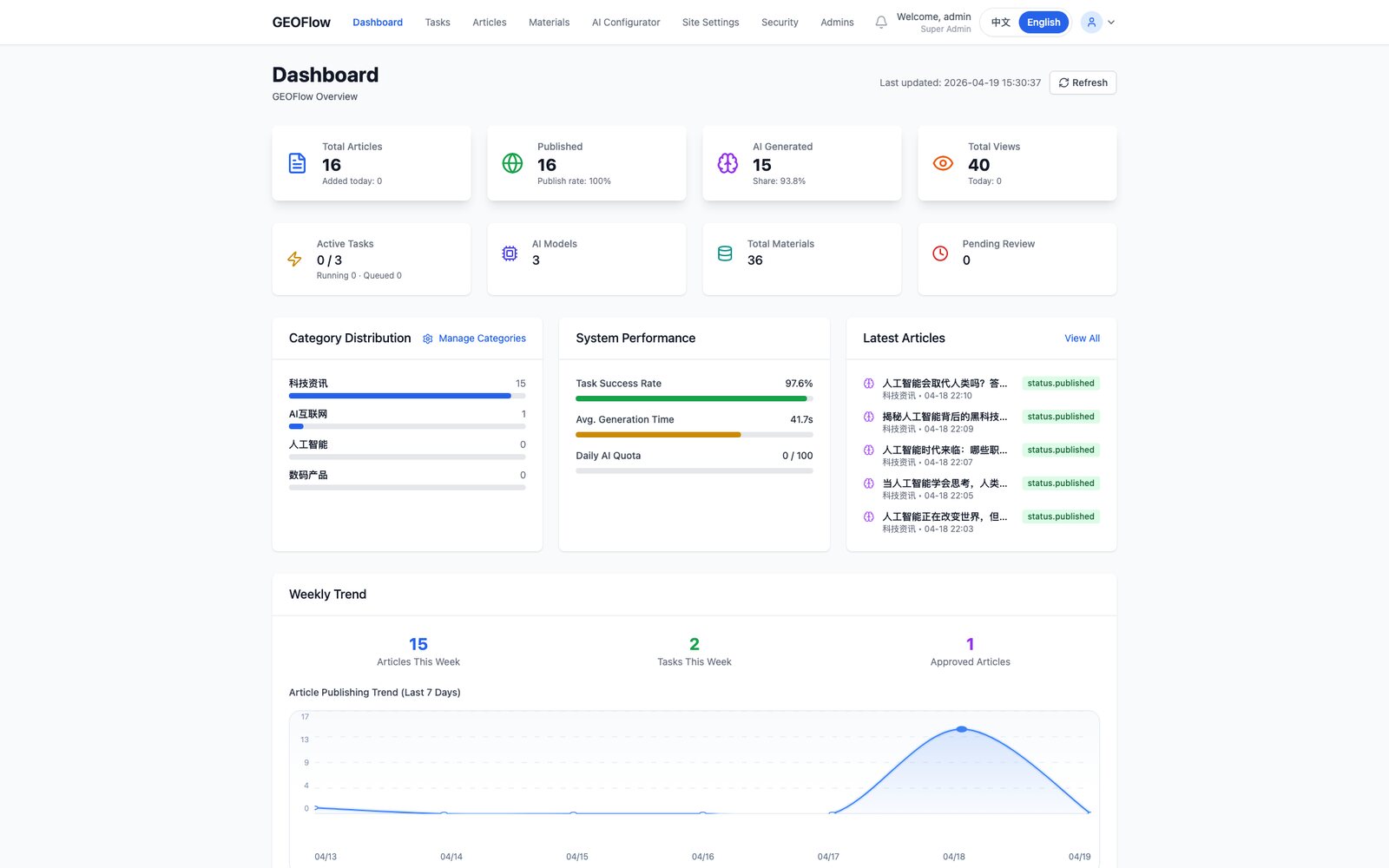Screen dimensions: 1389x868
Task: Click the Total Articles document icon
Action: (x=297, y=163)
